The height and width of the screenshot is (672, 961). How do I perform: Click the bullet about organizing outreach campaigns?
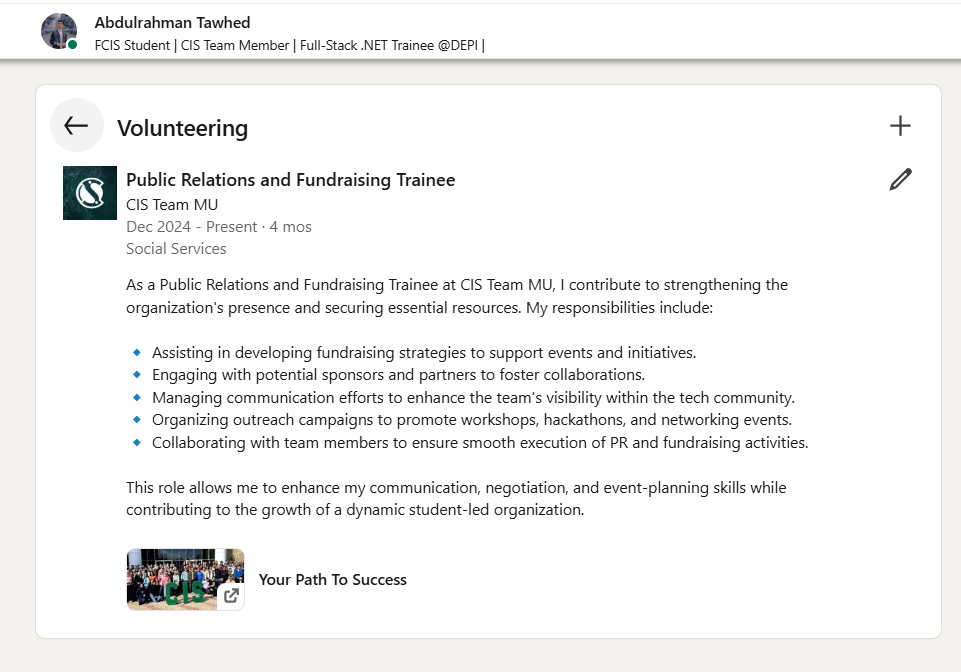click(x=472, y=420)
